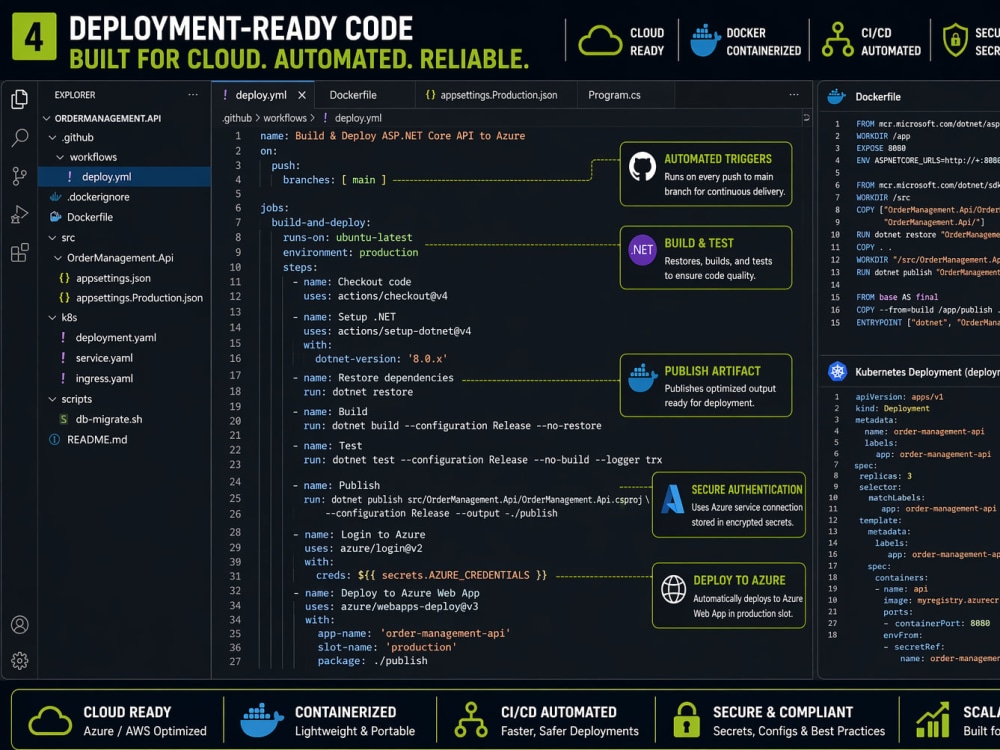Click the footer Containerized Docker whale icon
This screenshot has height=750, width=1000.
[261, 720]
